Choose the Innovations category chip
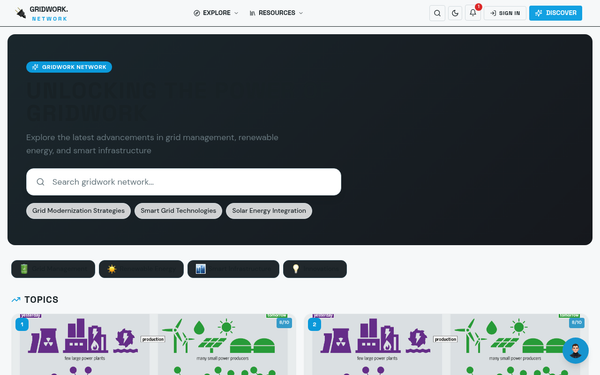Image resolution: width=600 pixels, height=375 pixels. coord(315,269)
